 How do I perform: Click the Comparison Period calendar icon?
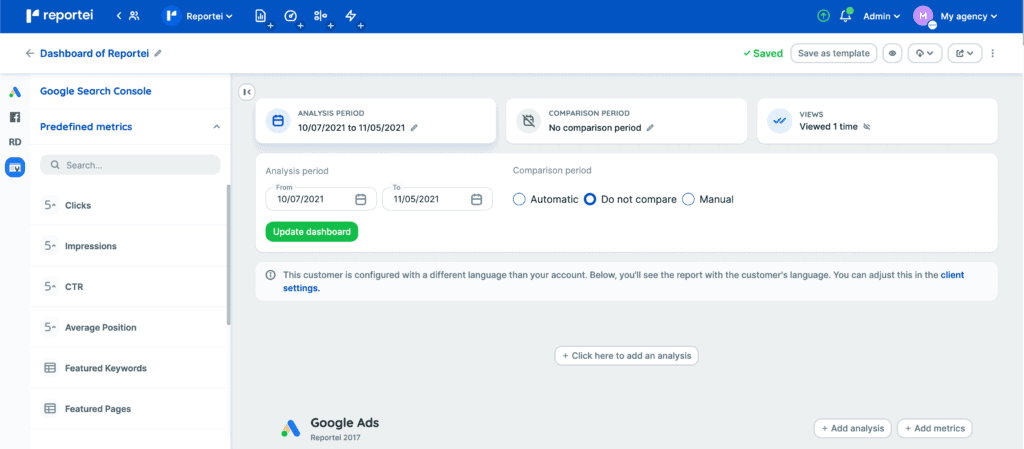coord(529,121)
